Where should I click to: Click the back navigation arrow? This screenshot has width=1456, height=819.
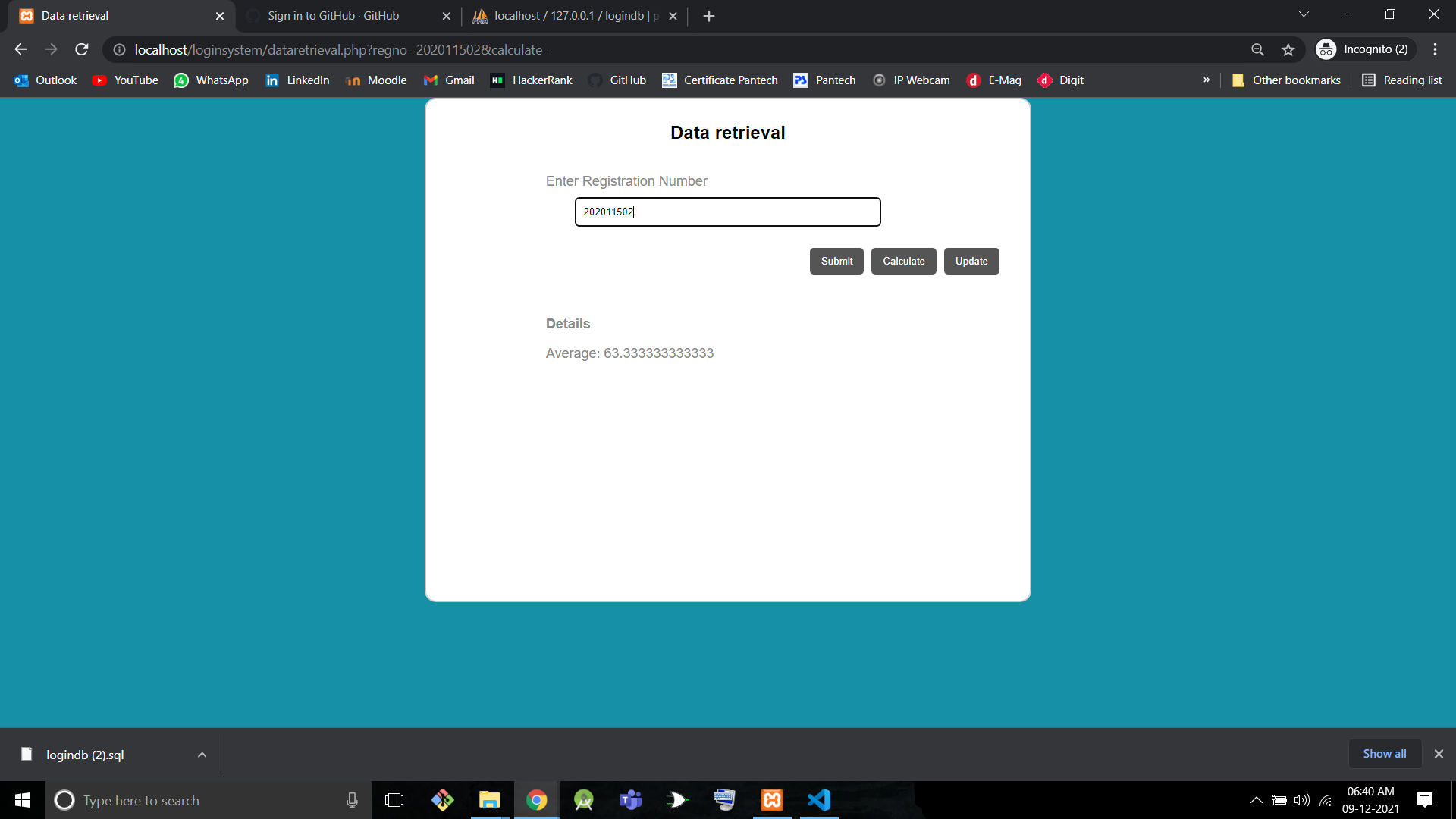tap(20, 49)
